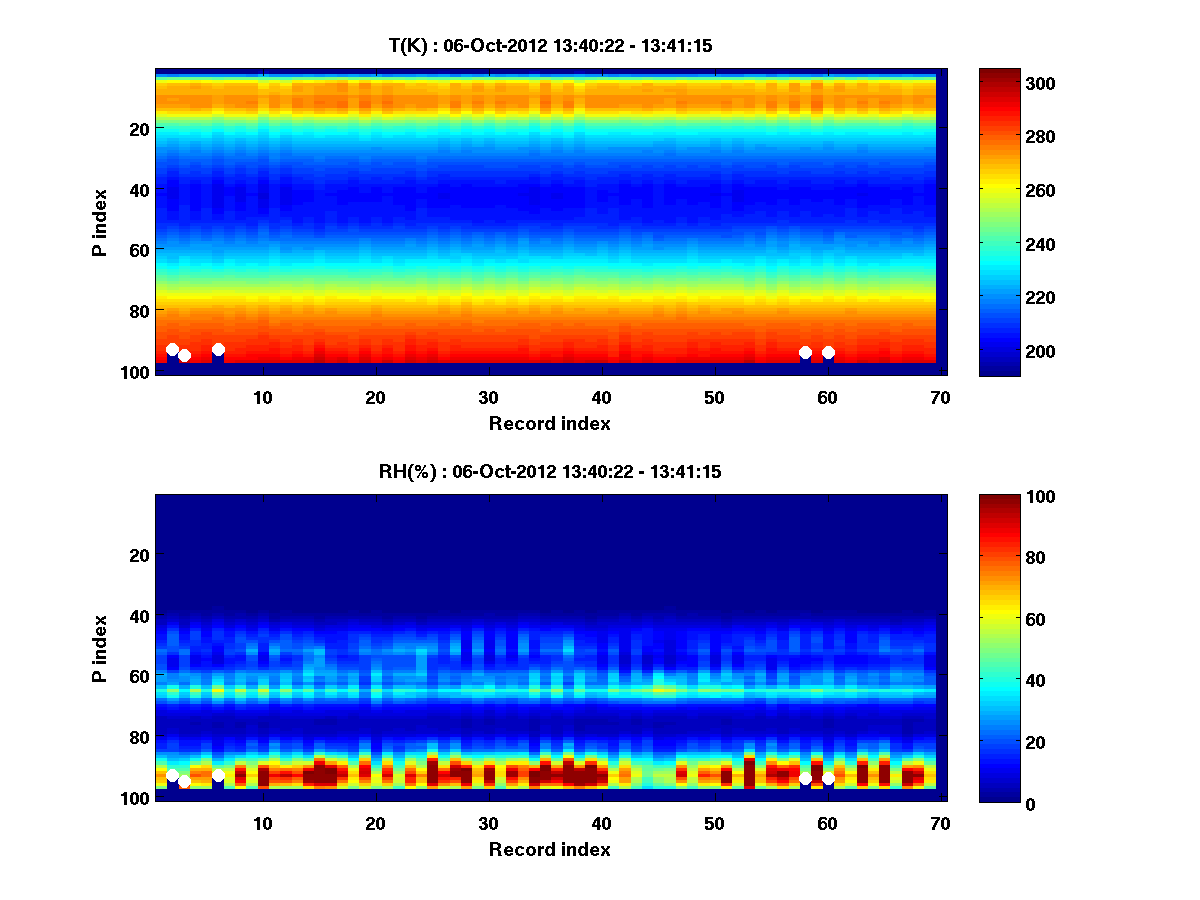Click x-axis tick 70 under the RH plot
Image resolution: width=1200 pixels, height=900 pixels.
939,823
